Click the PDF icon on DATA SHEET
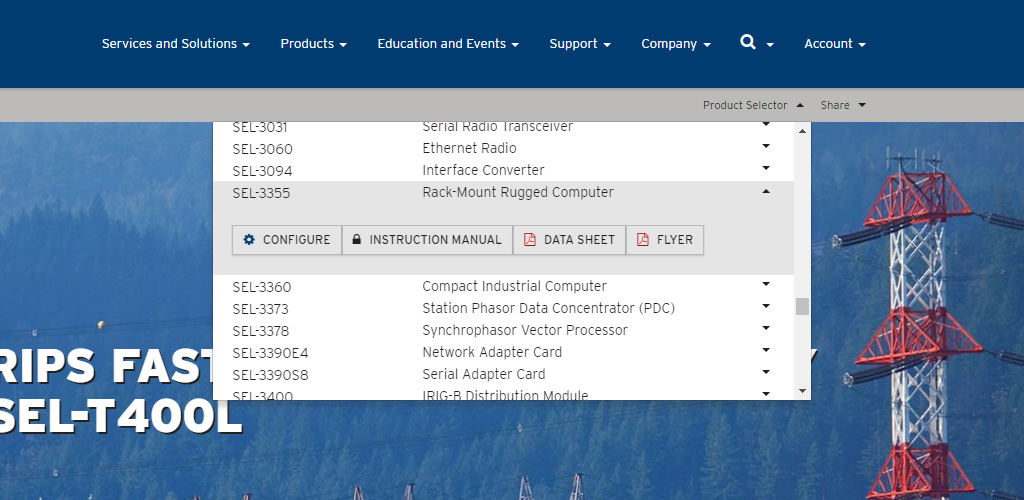The image size is (1024, 500). click(x=530, y=240)
